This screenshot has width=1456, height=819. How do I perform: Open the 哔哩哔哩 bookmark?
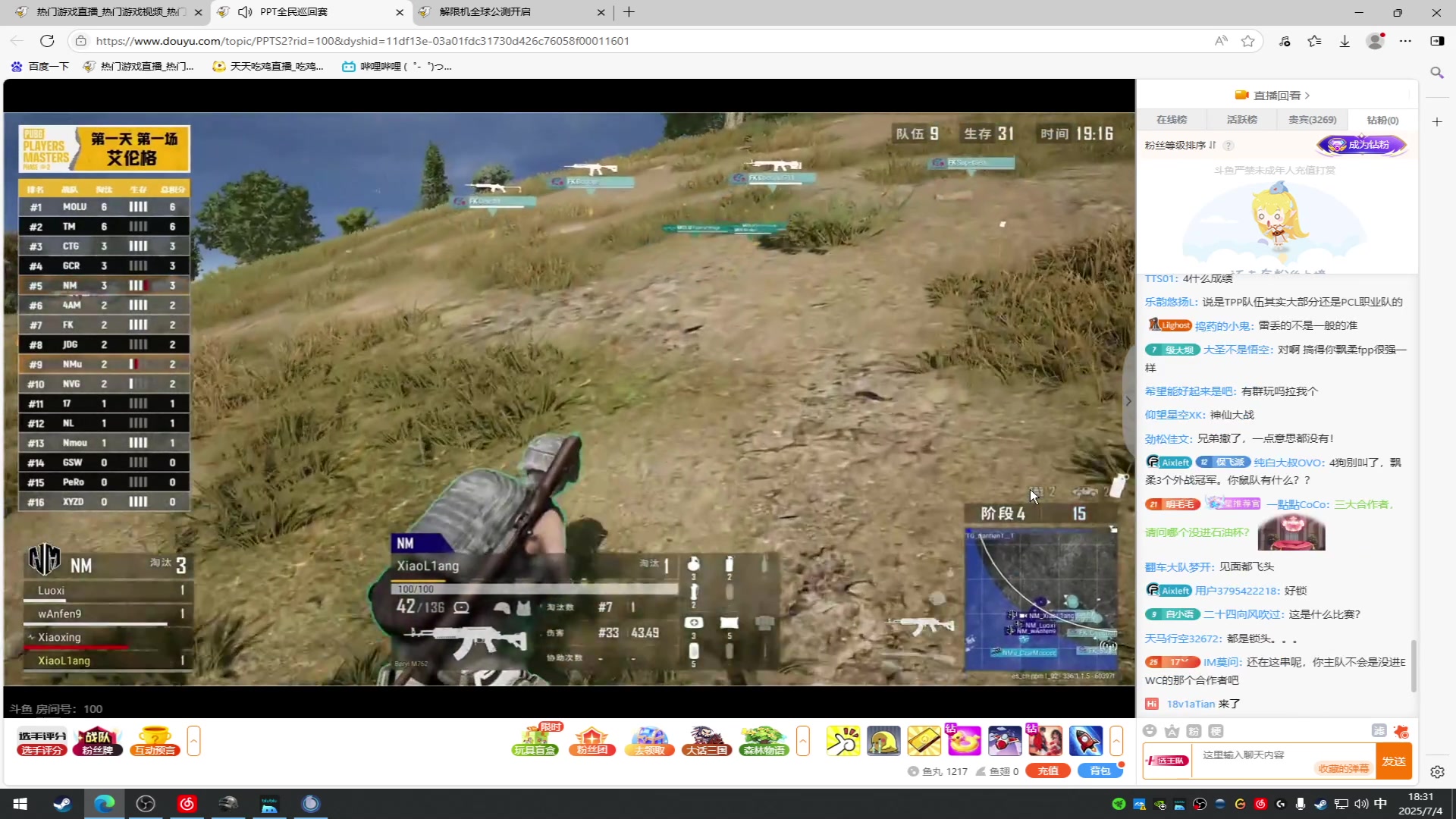point(397,67)
